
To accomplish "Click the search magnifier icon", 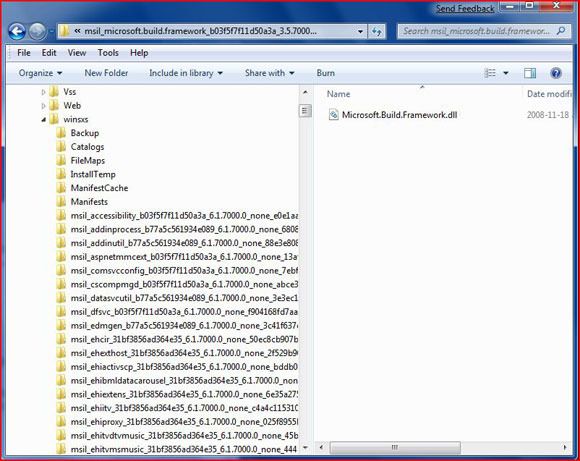I will tap(561, 31).
